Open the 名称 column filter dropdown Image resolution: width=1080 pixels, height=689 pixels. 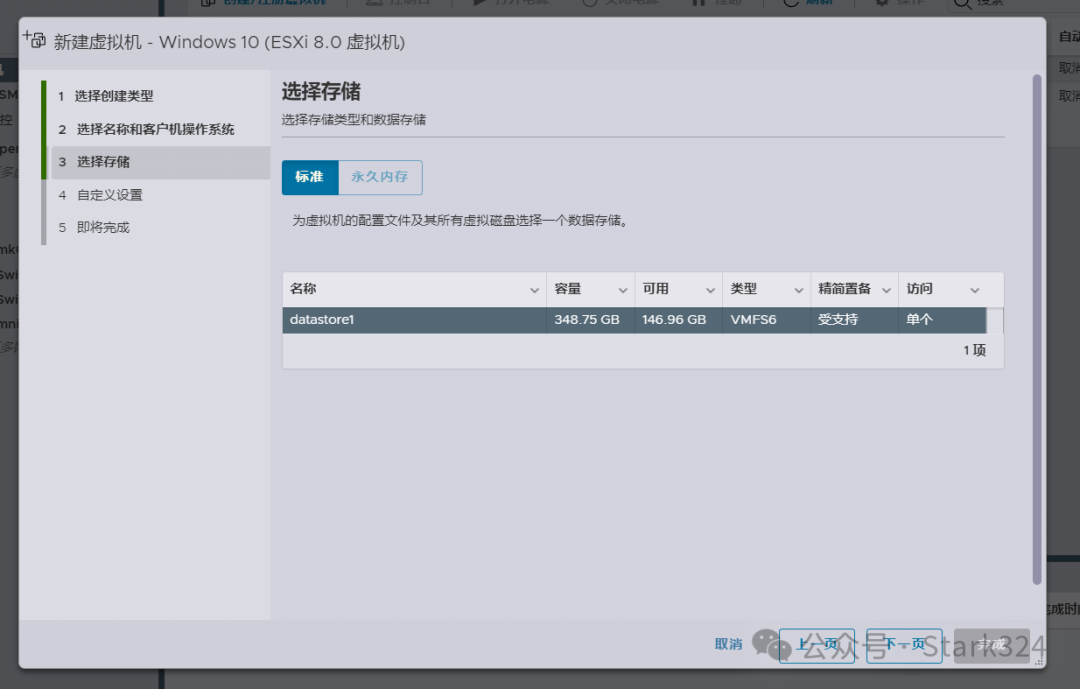(536, 289)
